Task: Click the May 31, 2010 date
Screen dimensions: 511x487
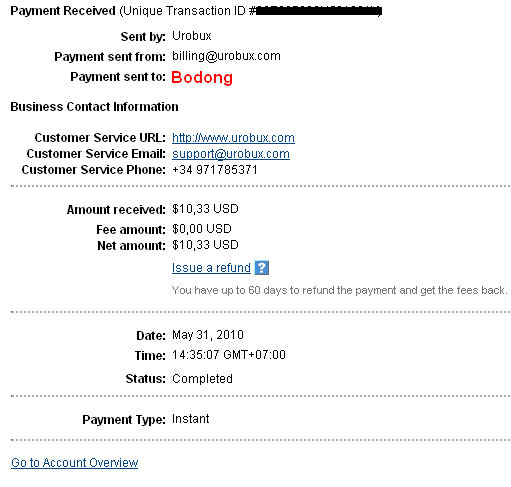Action: coord(208,335)
